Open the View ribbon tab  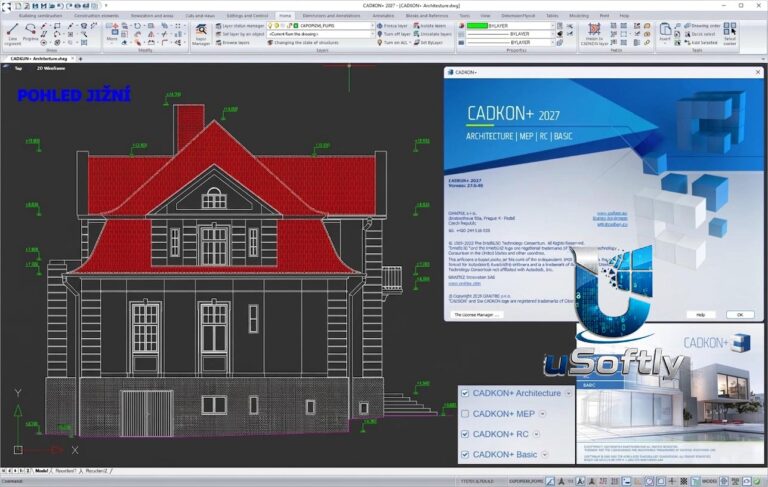(485, 16)
